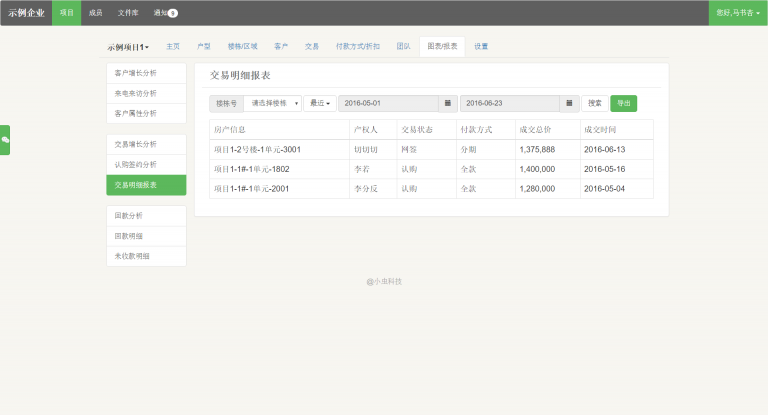Select 成员 in the top navigation
Screen dimensions: 768x415
click(95, 13)
